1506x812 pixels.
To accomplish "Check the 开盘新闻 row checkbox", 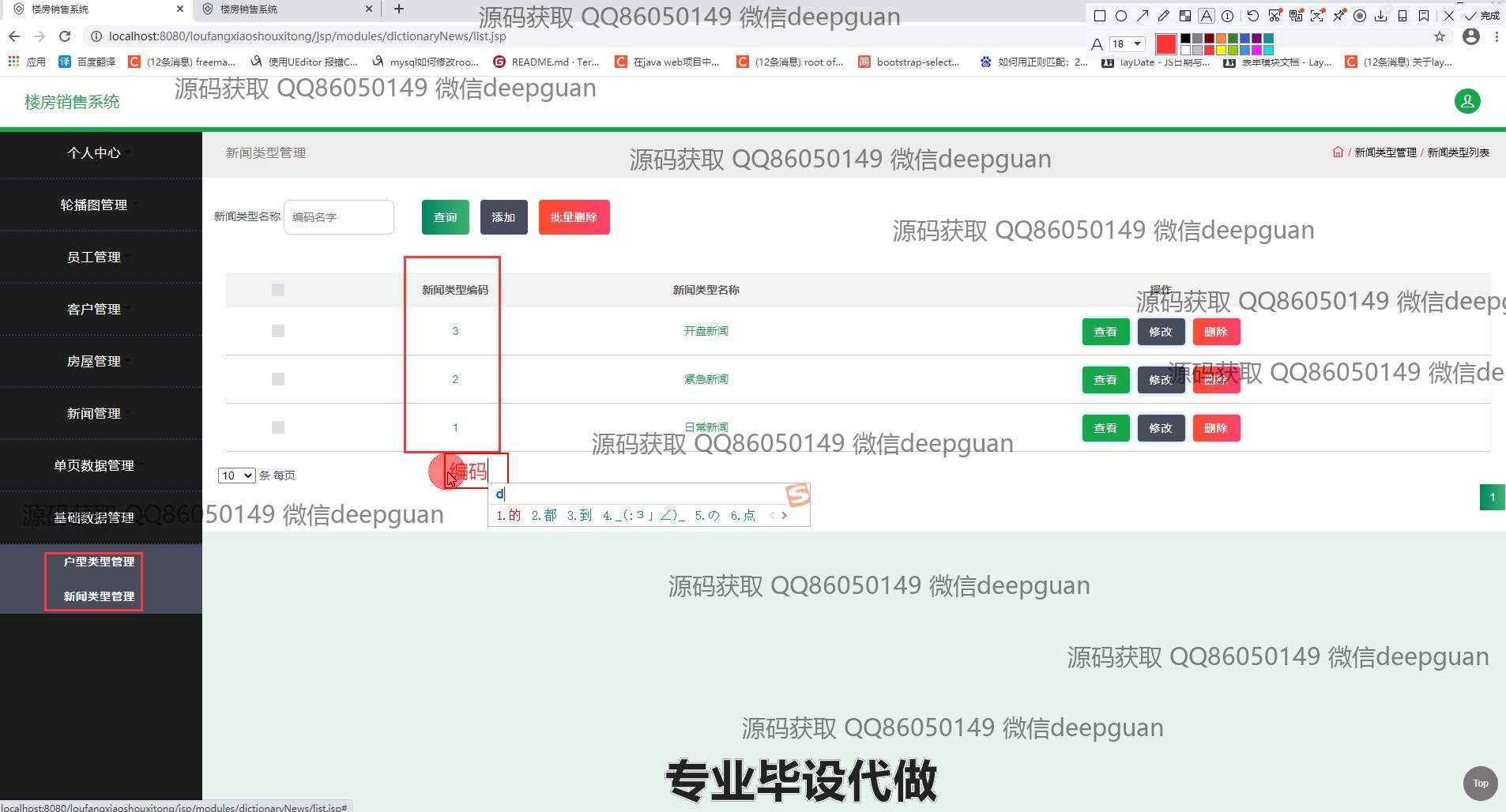I will pos(277,331).
